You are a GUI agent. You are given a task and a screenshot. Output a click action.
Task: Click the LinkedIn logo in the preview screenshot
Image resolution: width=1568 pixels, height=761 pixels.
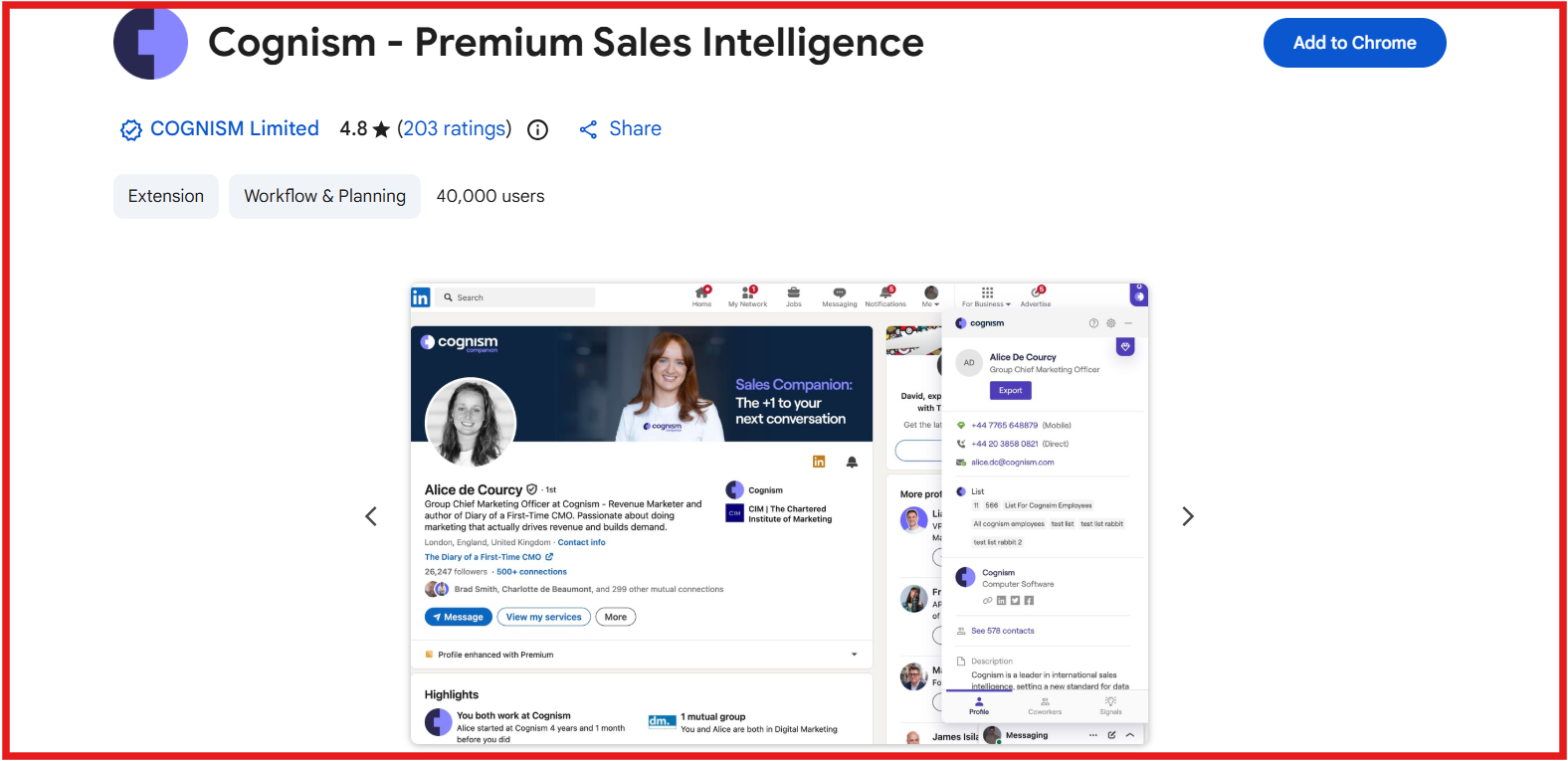[421, 297]
